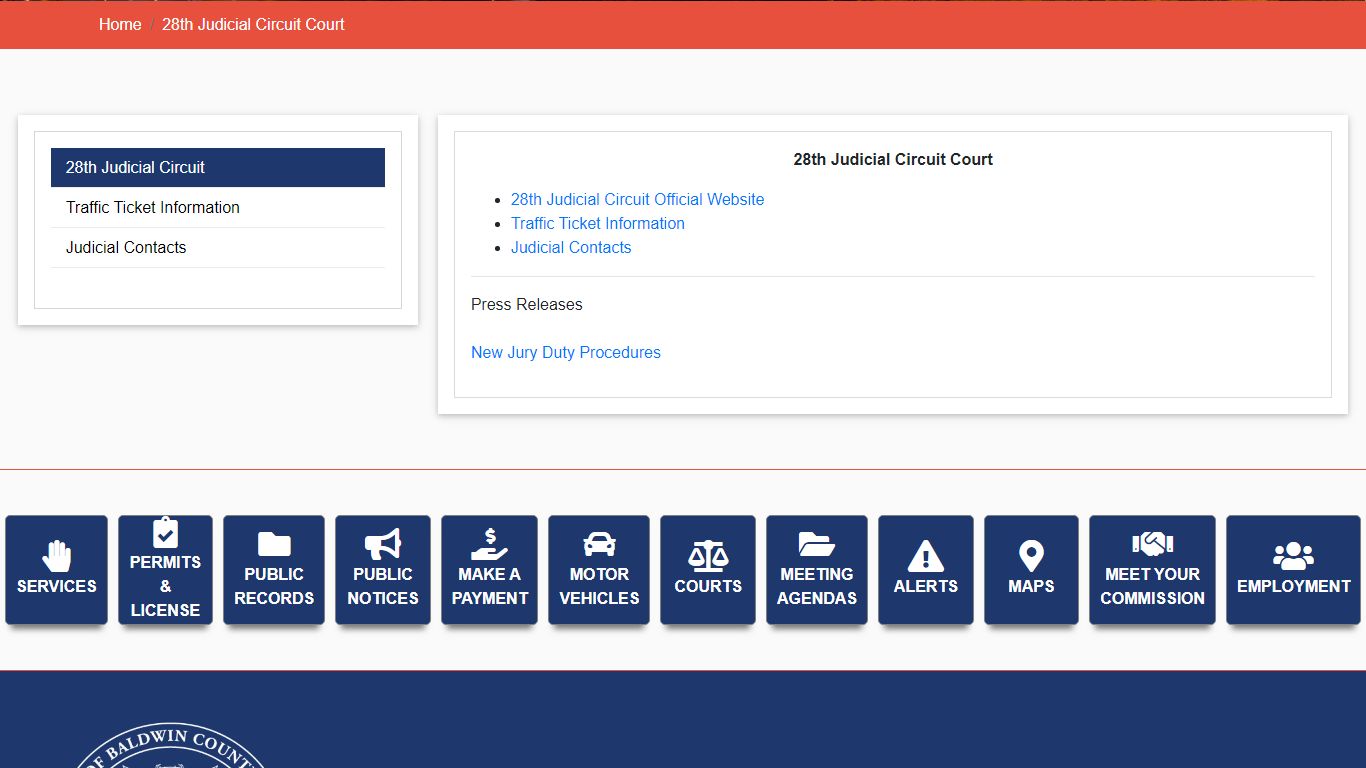The height and width of the screenshot is (768, 1366).
Task: Click the Alerts warning triangle icon
Action: click(x=925, y=556)
